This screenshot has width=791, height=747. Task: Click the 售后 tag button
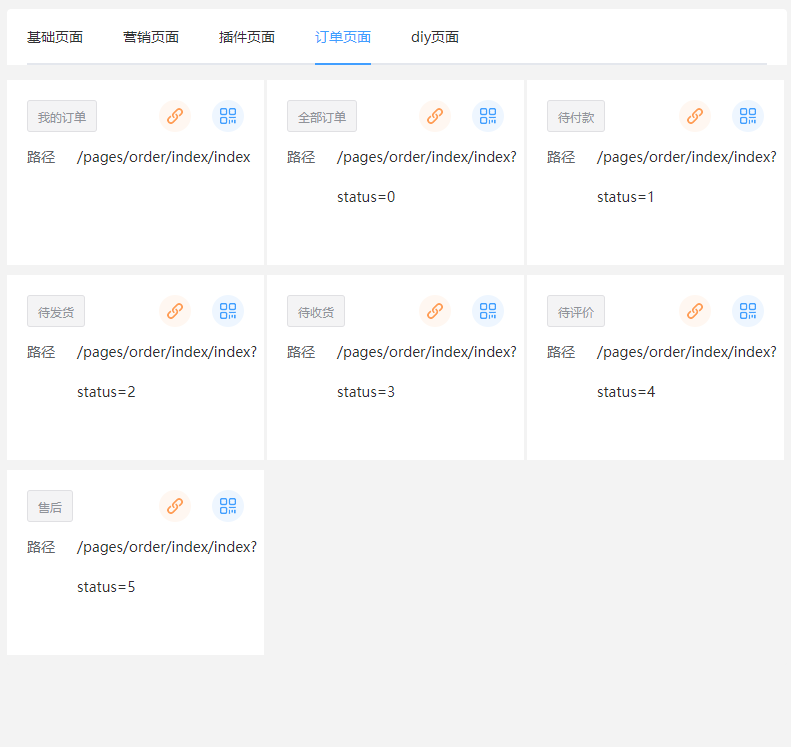coord(50,507)
